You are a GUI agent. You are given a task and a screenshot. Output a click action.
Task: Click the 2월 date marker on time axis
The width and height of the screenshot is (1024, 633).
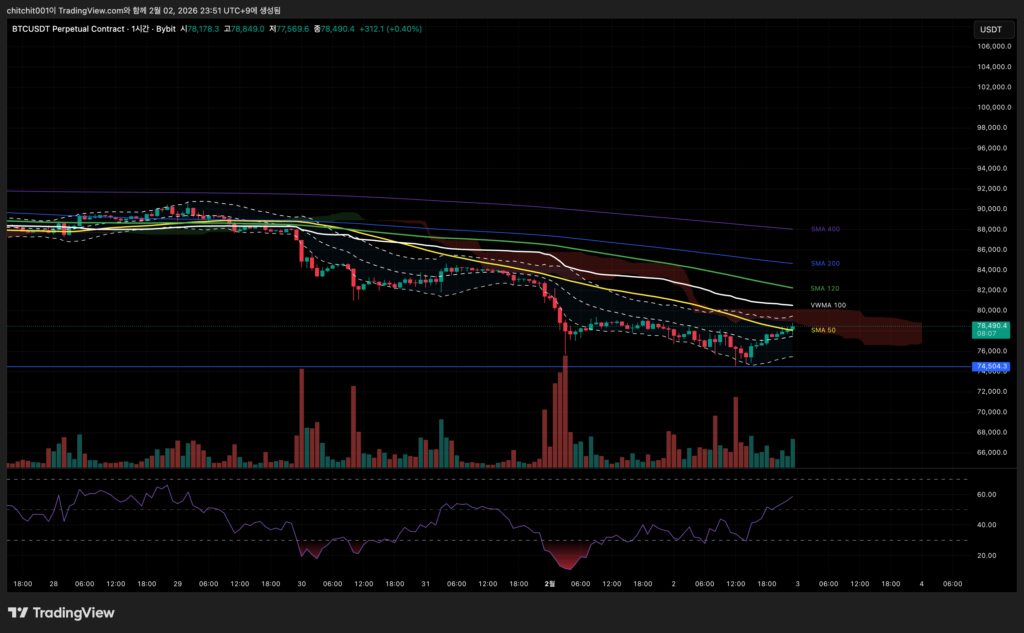(549, 583)
